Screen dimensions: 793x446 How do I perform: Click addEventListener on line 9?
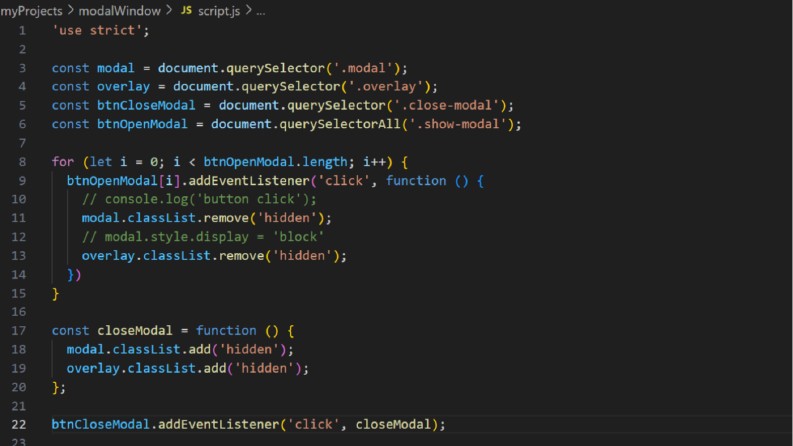pyautogui.click(x=249, y=181)
